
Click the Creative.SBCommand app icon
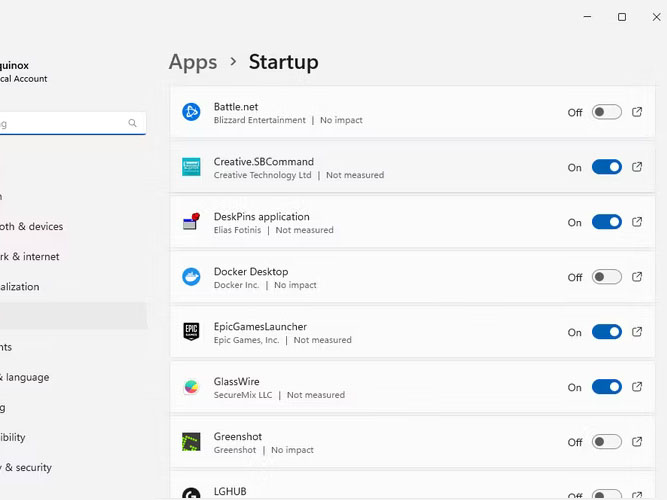point(191,167)
